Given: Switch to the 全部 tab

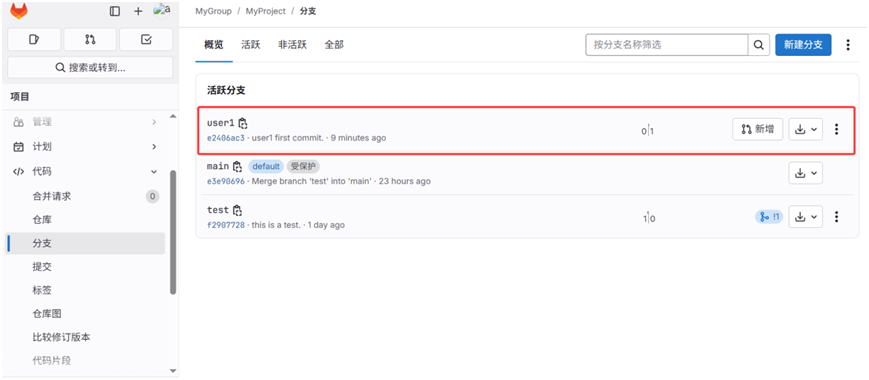Looking at the screenshot, I should pos(334,45).
